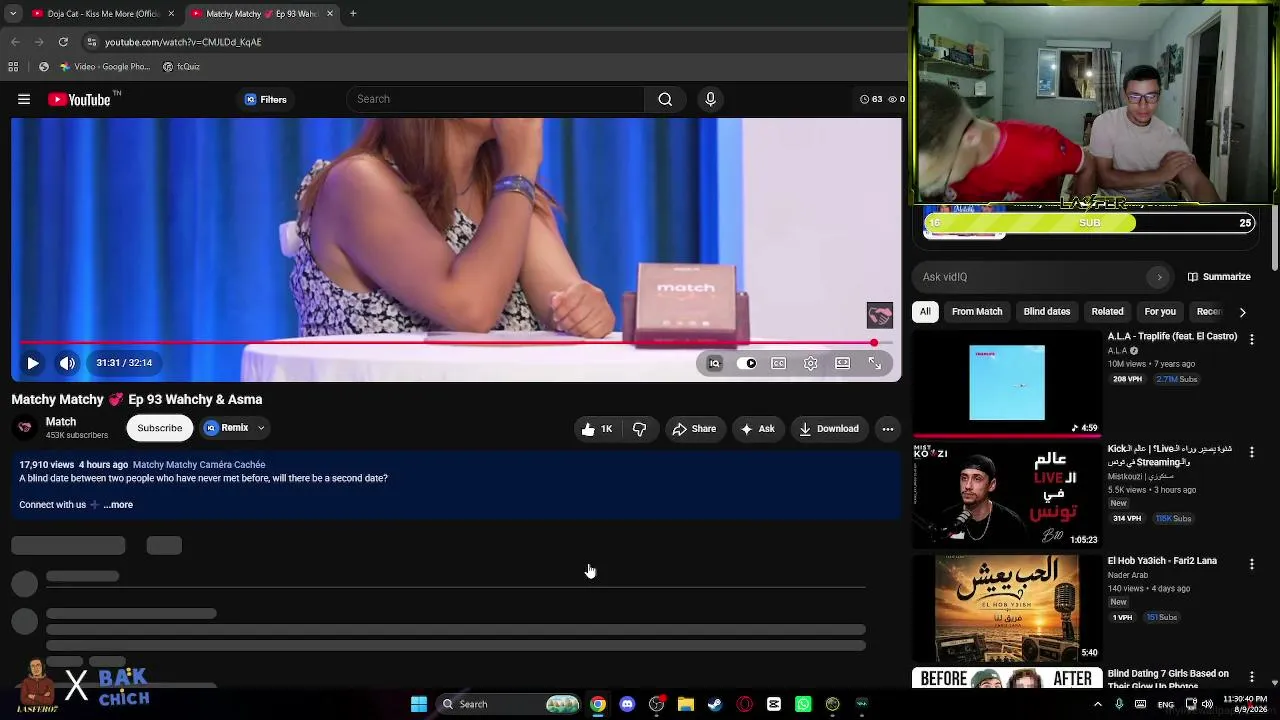Select the For you filter chip
1280x720 pixels.
tap(1160, 312)
